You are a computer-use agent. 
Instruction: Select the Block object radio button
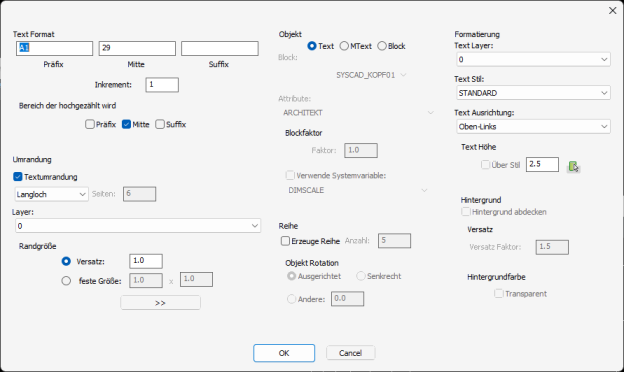382,46
